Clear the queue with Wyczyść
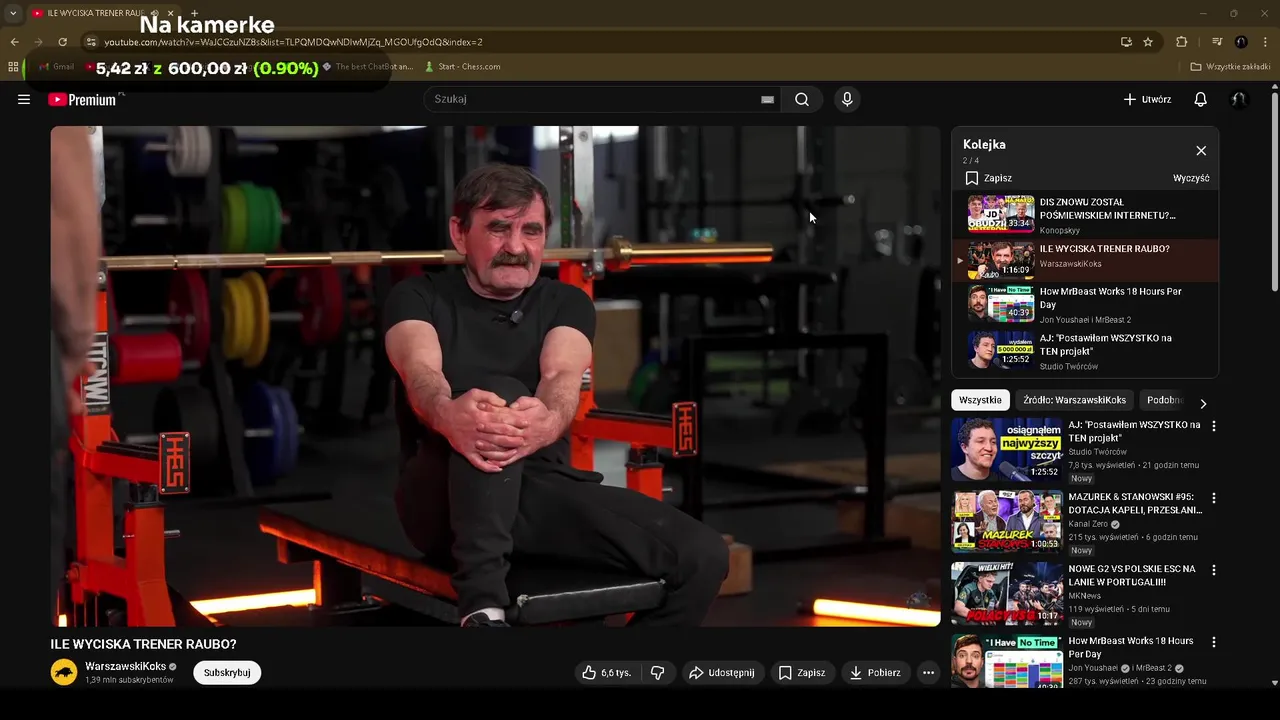The image size is (1280, 720). 1191,178
